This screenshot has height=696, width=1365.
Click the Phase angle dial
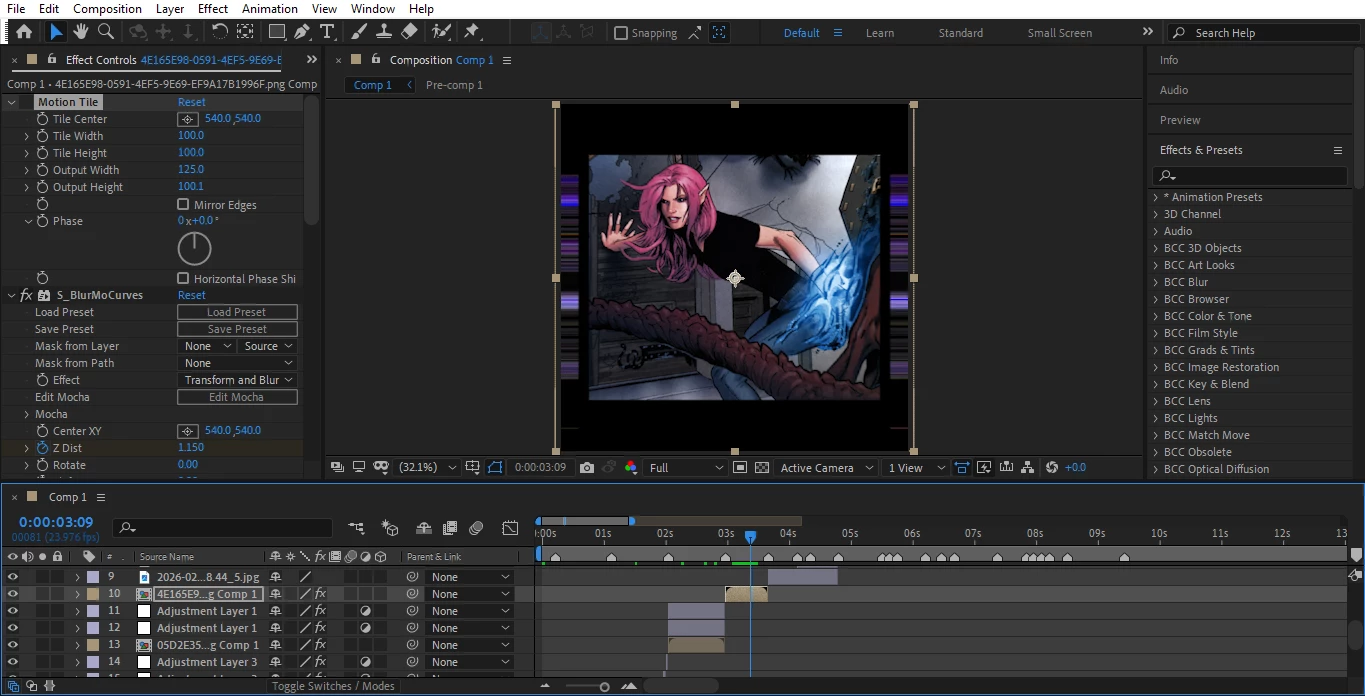[194, 249]
